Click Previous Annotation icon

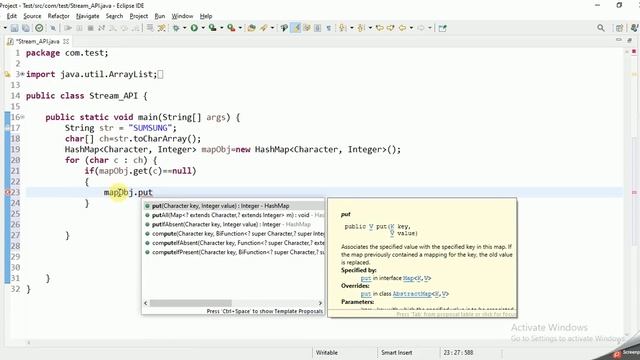(x=361, y=28)
